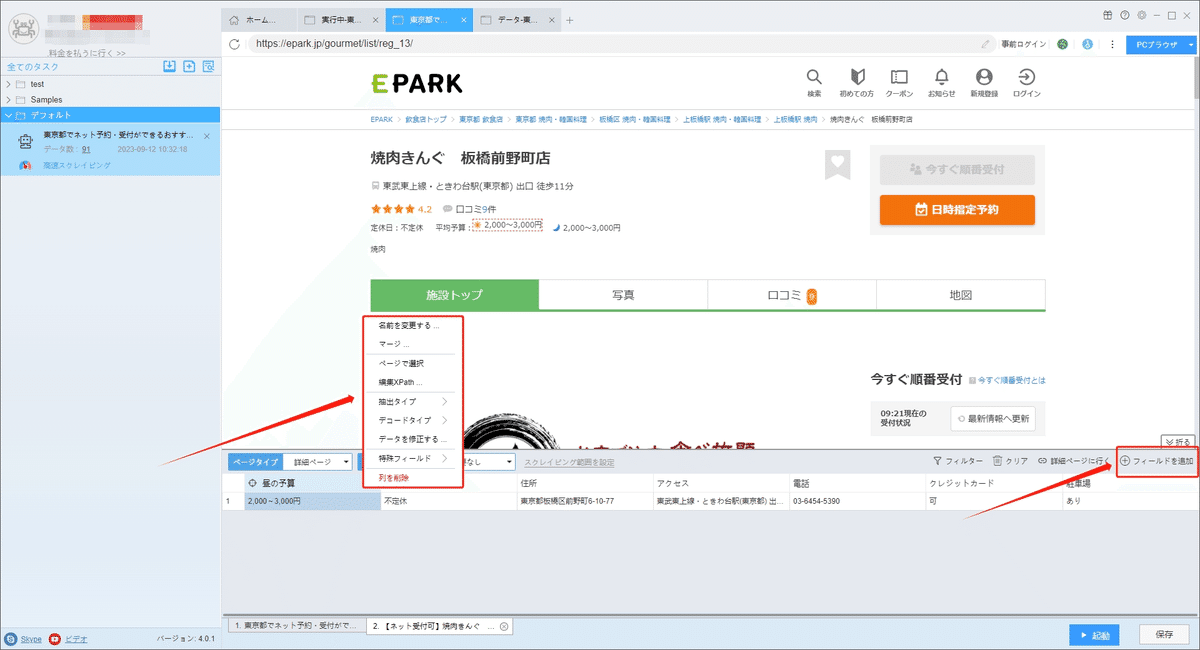Switch to the 地図 tab

[960, 295]
